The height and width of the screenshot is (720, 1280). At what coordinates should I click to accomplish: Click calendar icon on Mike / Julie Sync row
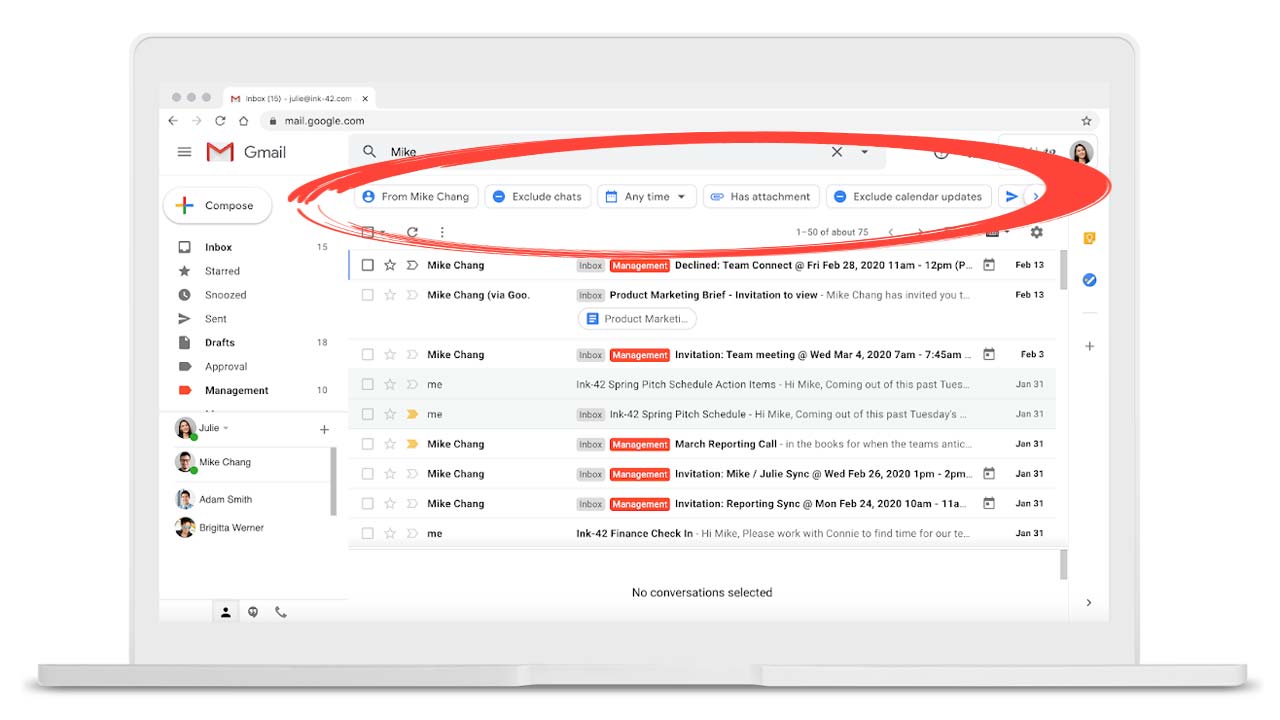[989, 474]
